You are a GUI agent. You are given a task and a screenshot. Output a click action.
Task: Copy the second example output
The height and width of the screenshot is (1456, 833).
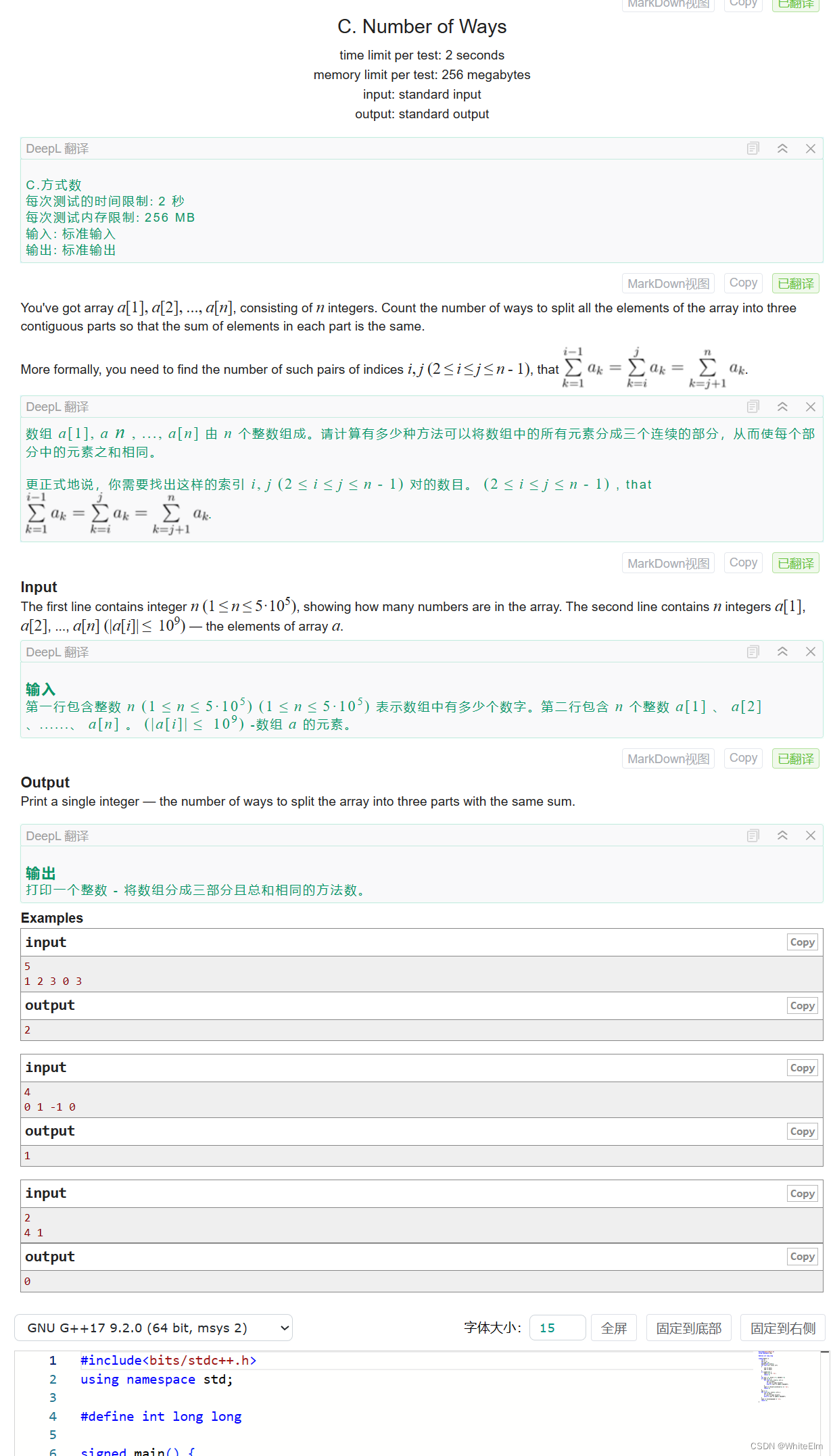[802, 1131]
